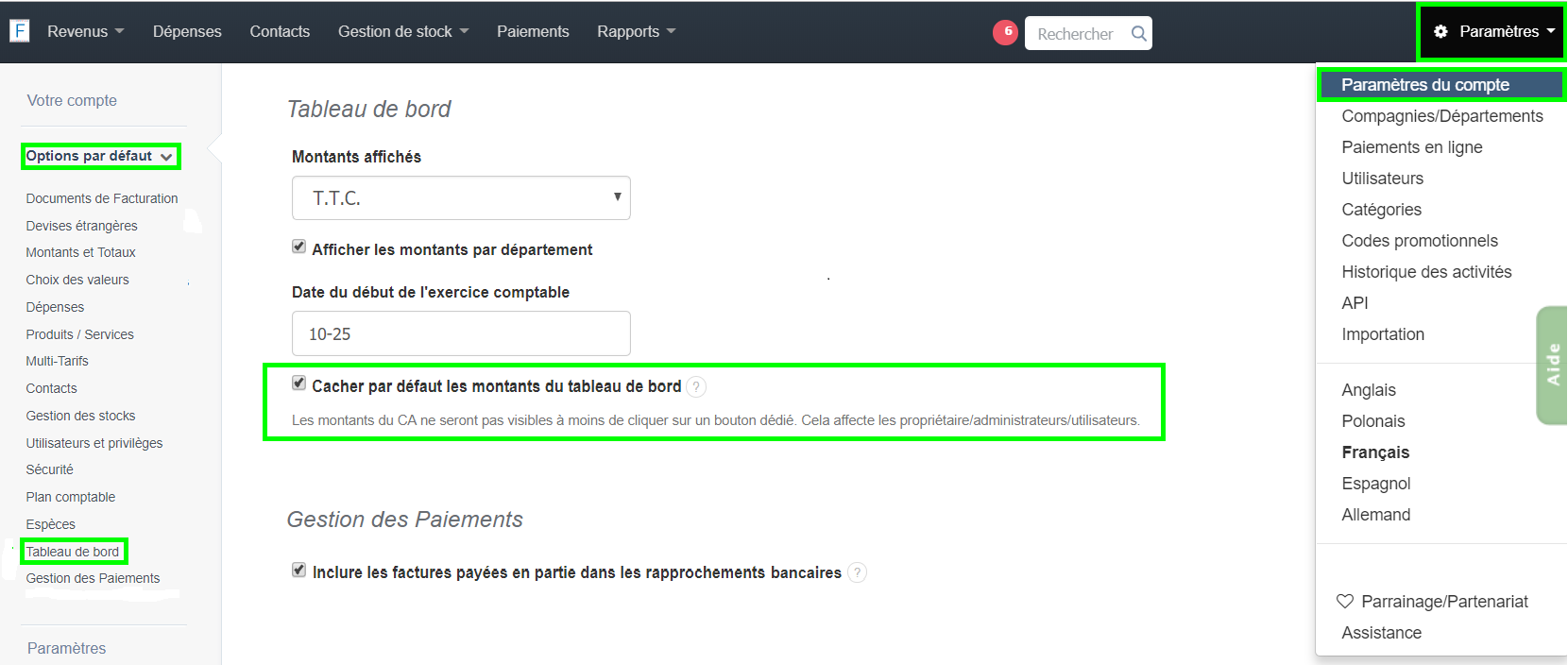Image resolution: width=1568 pixels, height=665 pixels.
Task: Click heart icon next to Parrainage/Partenariat
Action: click(x=1345, y=601)
